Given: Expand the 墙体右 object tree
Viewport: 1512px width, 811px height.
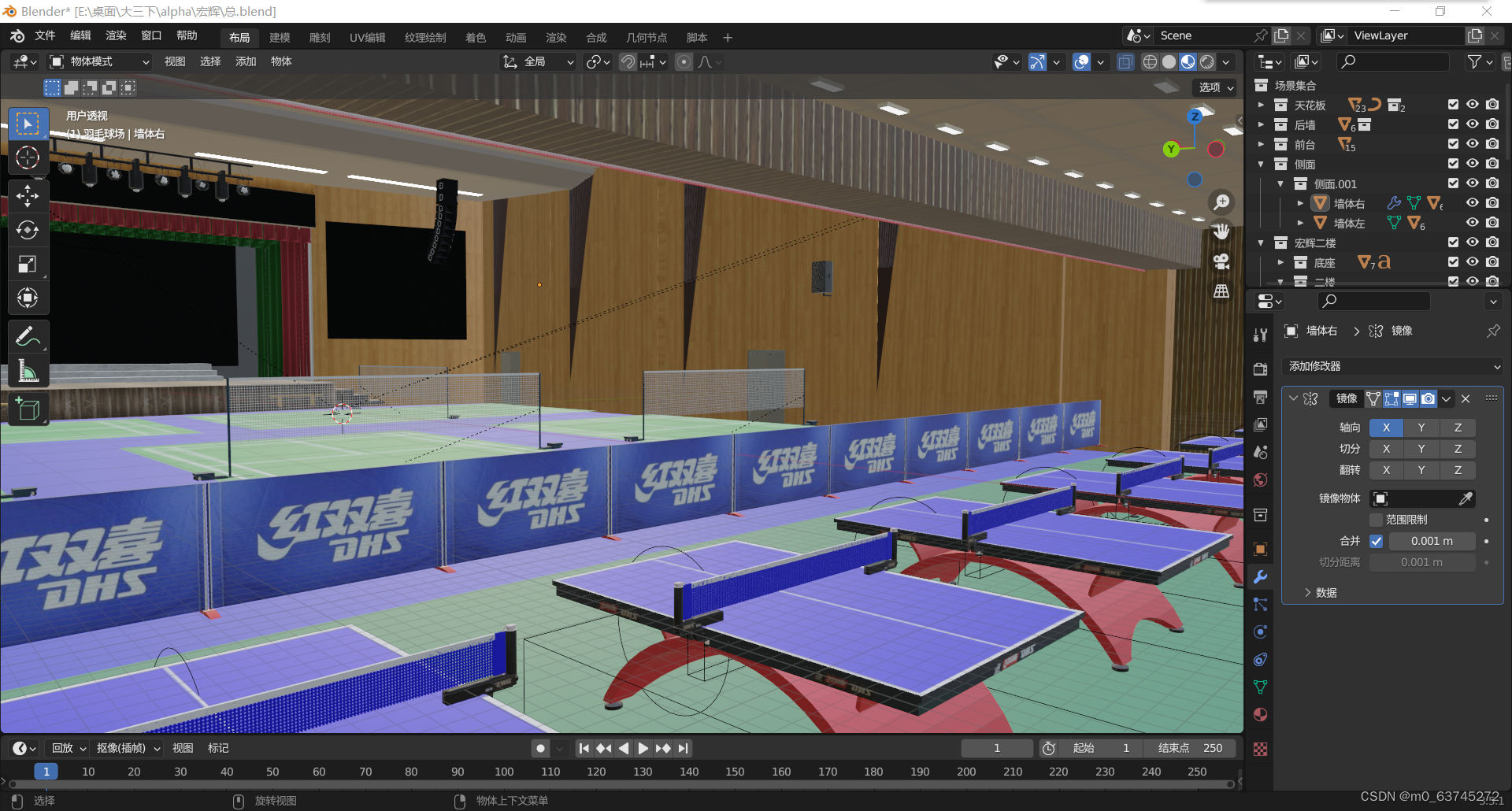Looking at the screenshot, I should (x=1300, y=203).
